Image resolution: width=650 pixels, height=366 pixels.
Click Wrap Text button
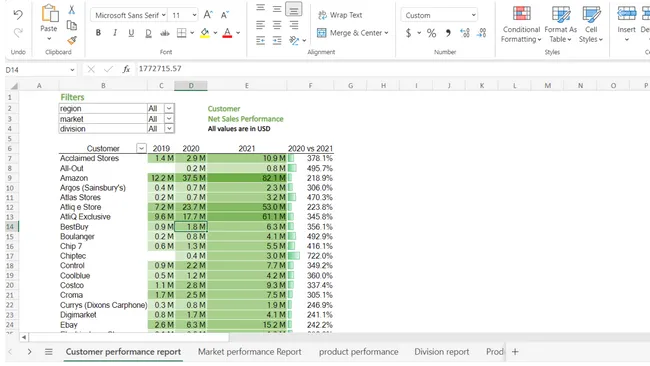tap(340, 15)
